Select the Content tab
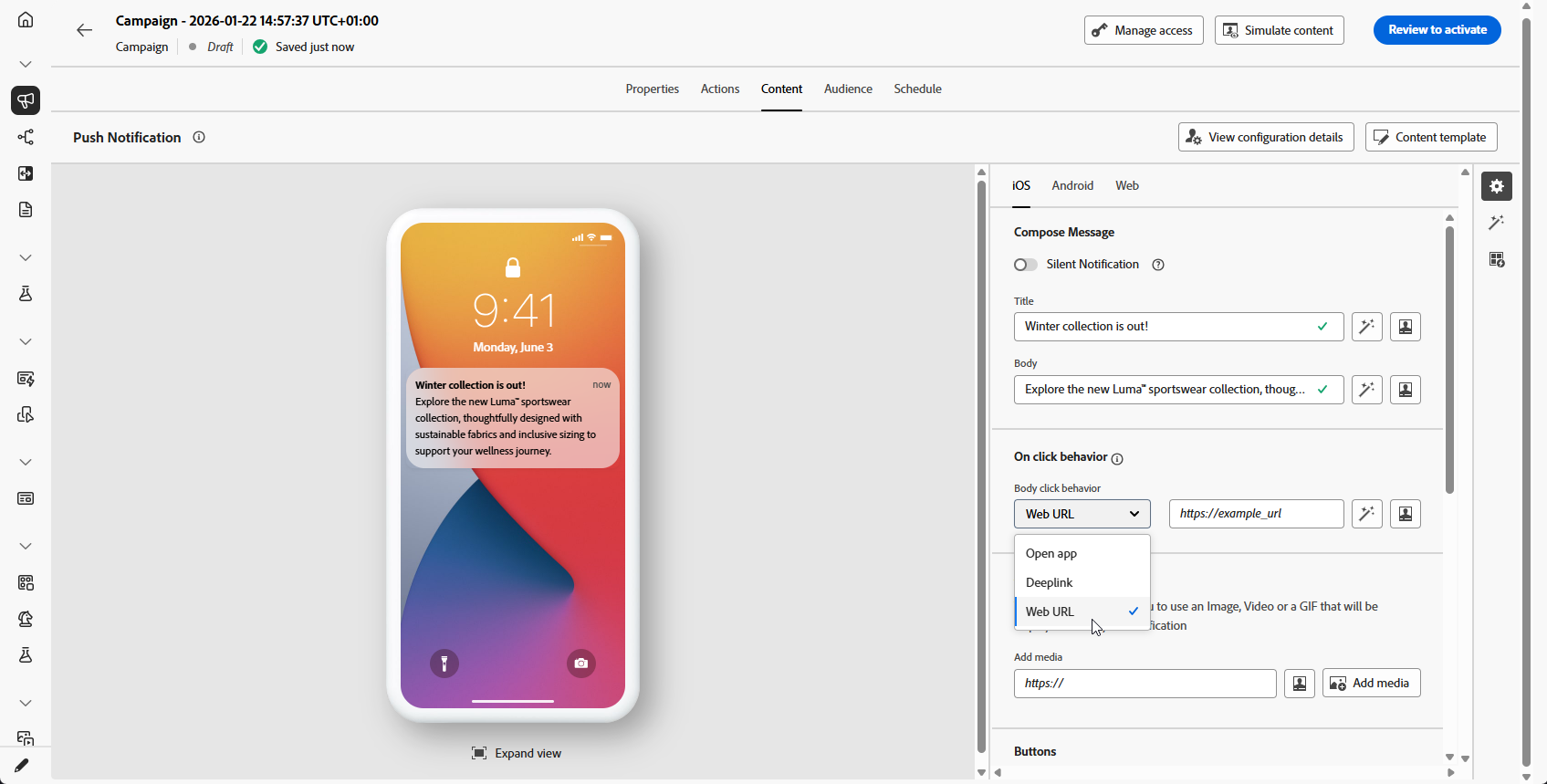Viewport: 1547px width, 784px height. pos(782,89)
